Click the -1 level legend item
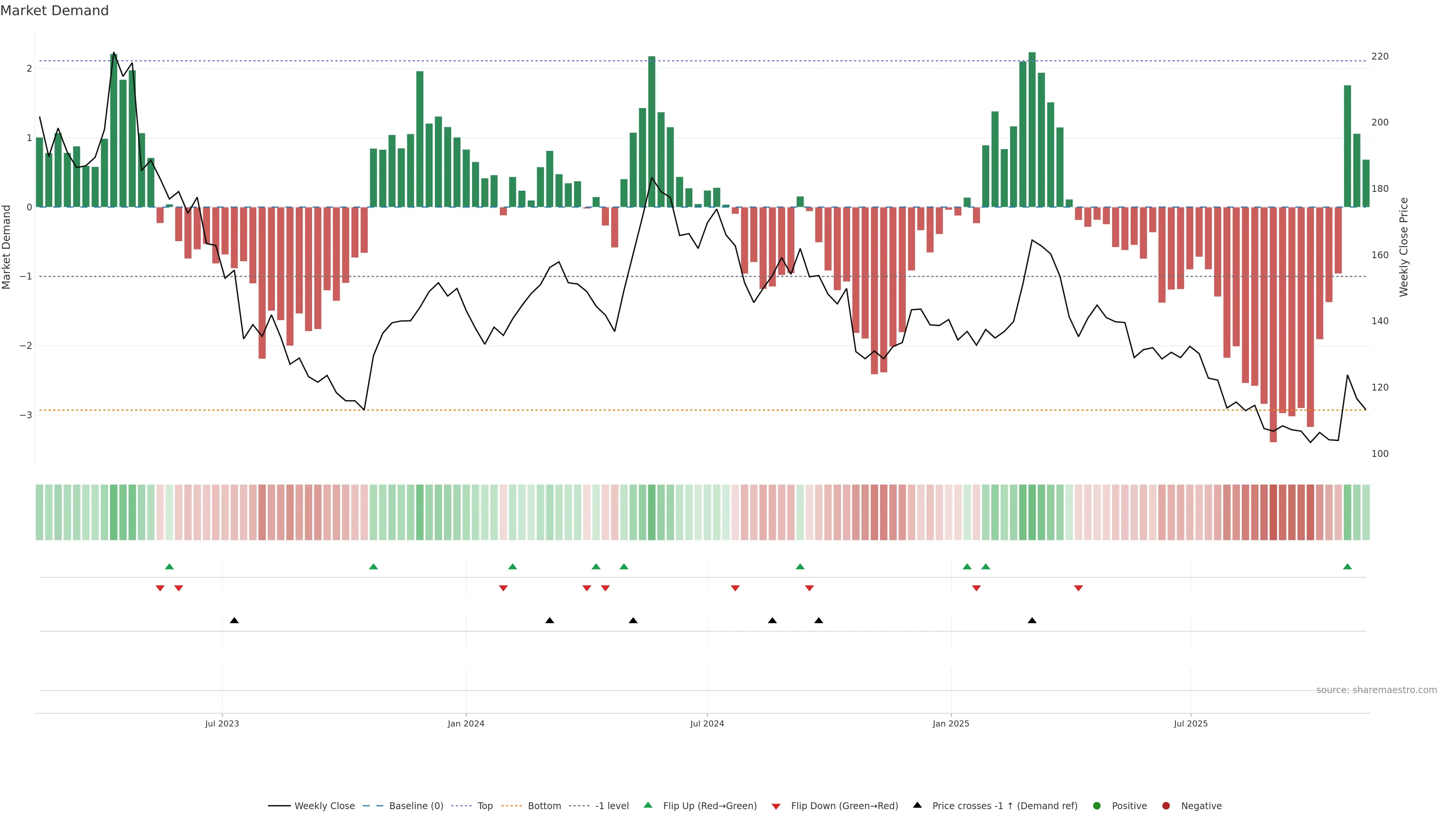Screen dimensions: 1456x819 (x=612, y=806)
